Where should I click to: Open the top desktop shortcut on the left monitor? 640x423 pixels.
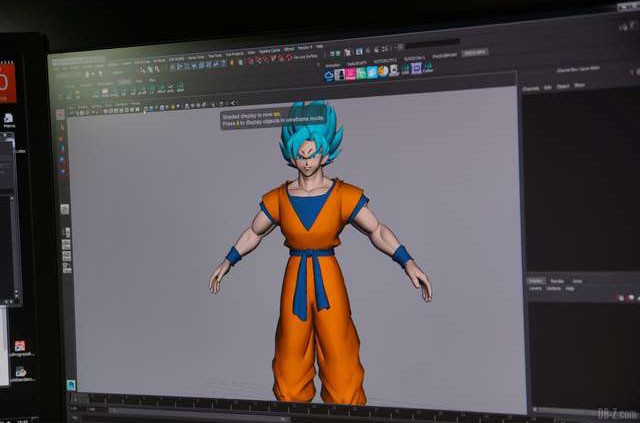click(x=9, y=120)
